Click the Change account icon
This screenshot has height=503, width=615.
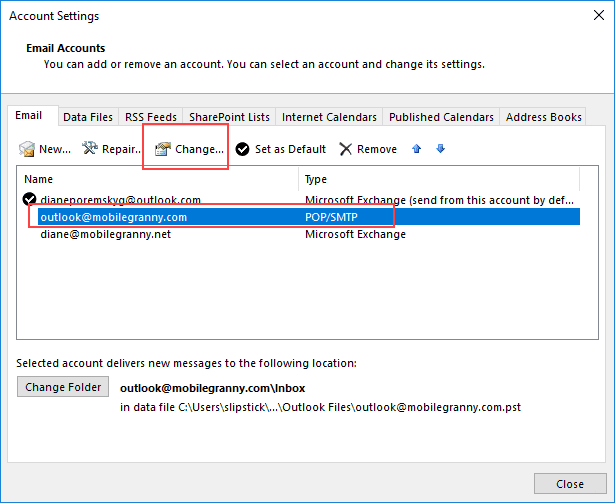[163, 149]
